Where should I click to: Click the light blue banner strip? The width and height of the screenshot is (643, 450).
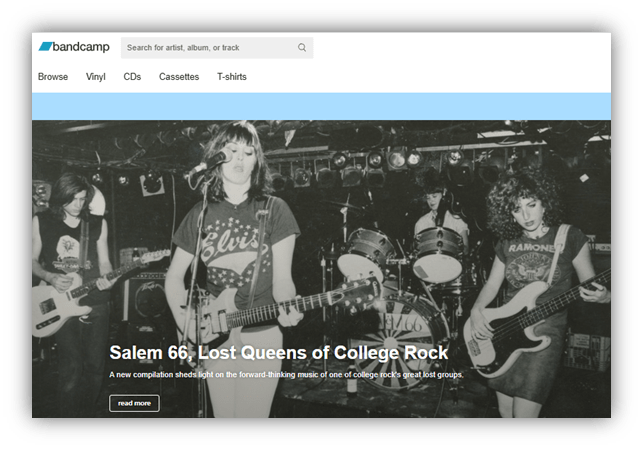[x=321, y=106]
